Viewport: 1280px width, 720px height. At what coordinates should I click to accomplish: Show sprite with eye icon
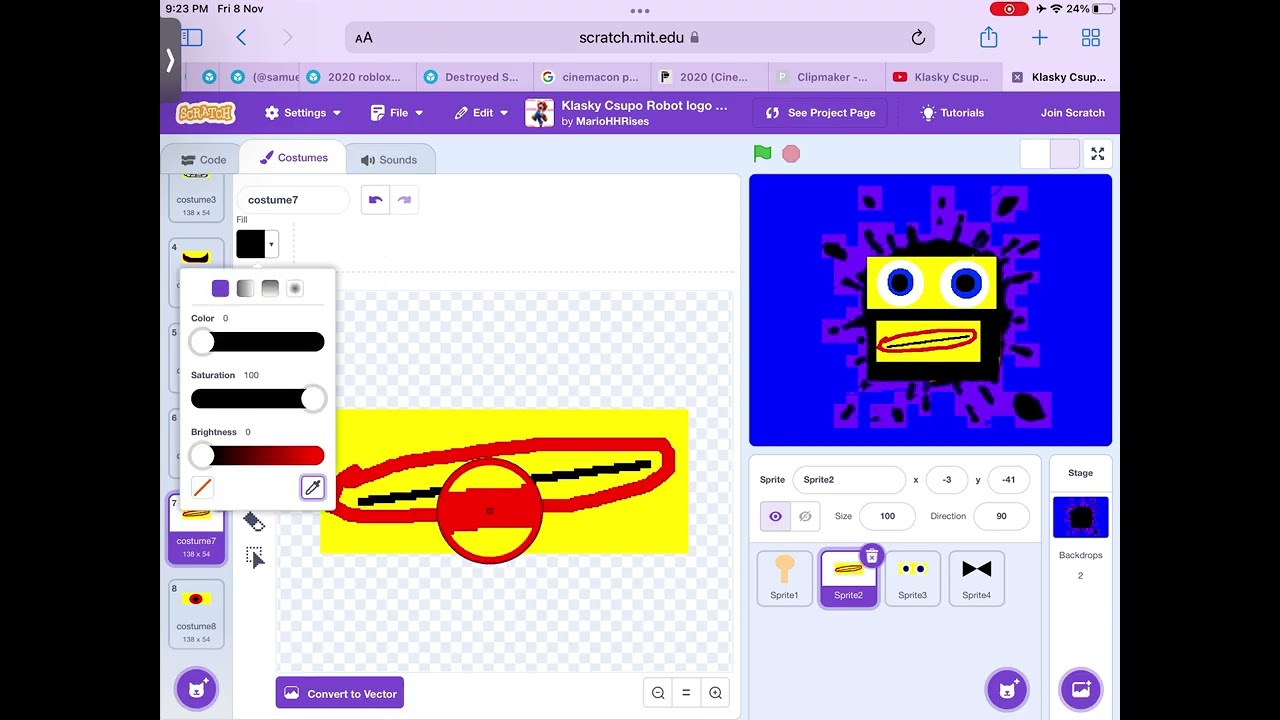(x=775, y=516)
